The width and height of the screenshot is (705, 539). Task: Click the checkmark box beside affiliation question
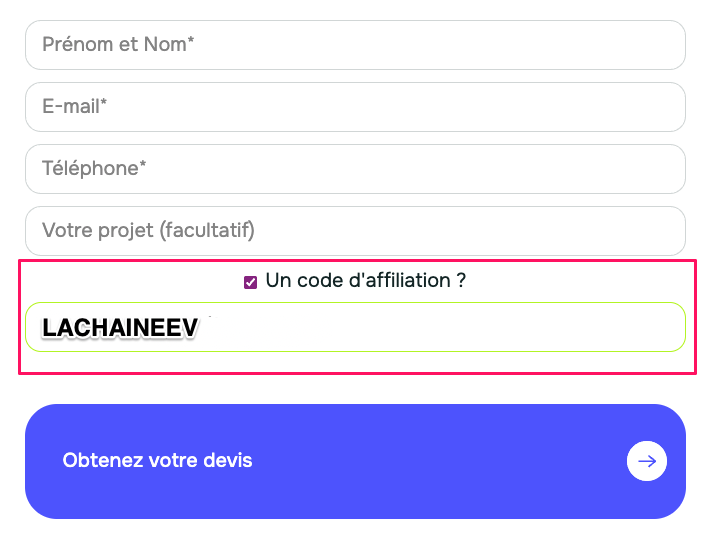tap(250, 282)
